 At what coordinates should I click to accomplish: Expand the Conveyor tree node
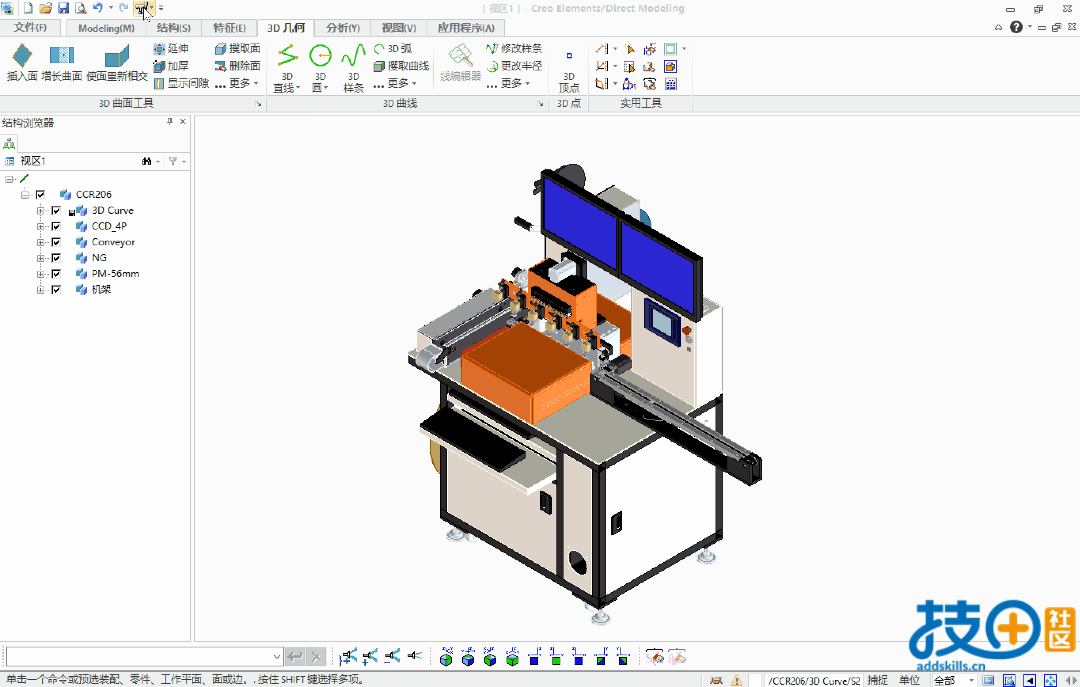(x=41, y=242)
